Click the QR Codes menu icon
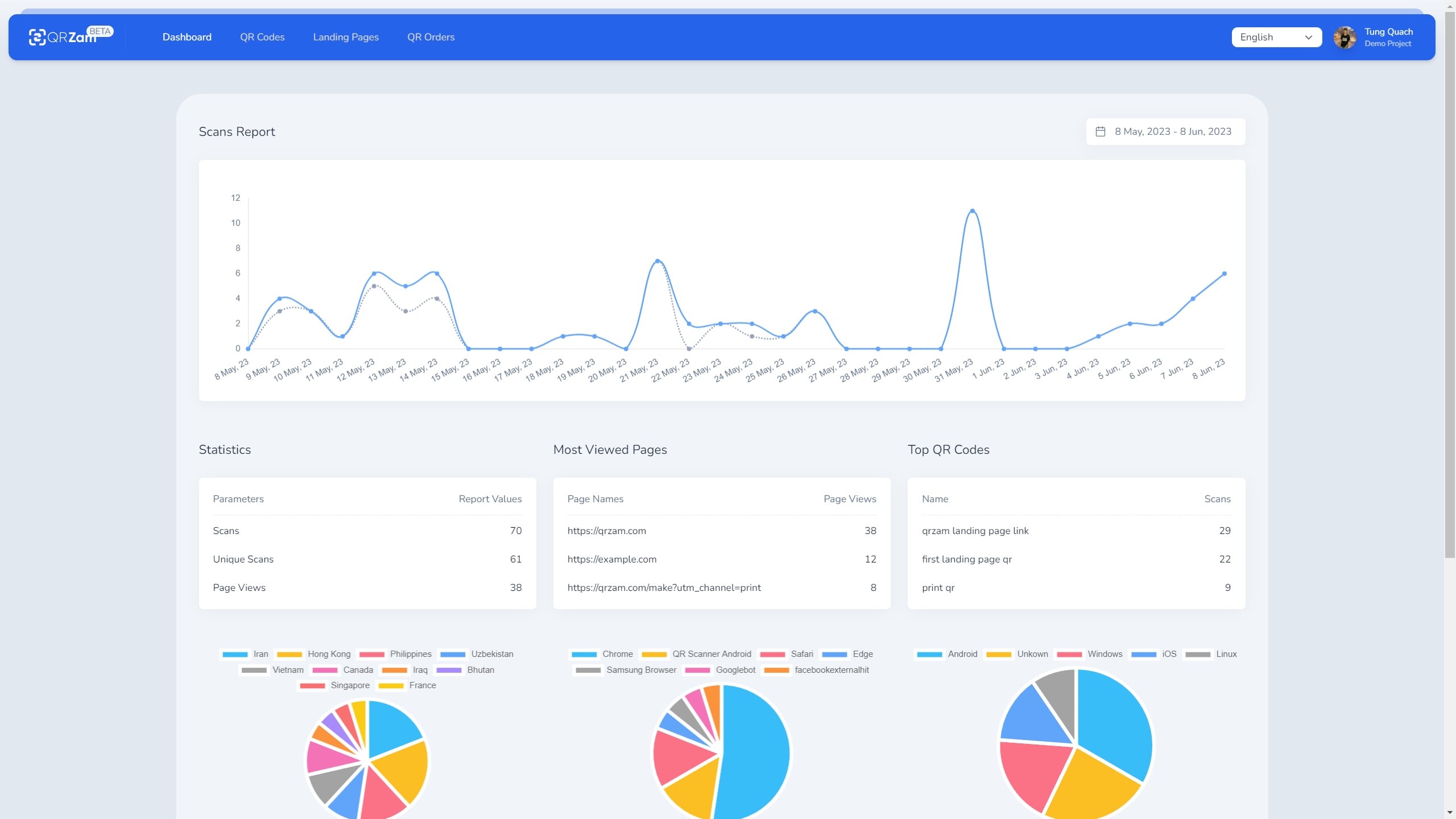 pos(262,37)
